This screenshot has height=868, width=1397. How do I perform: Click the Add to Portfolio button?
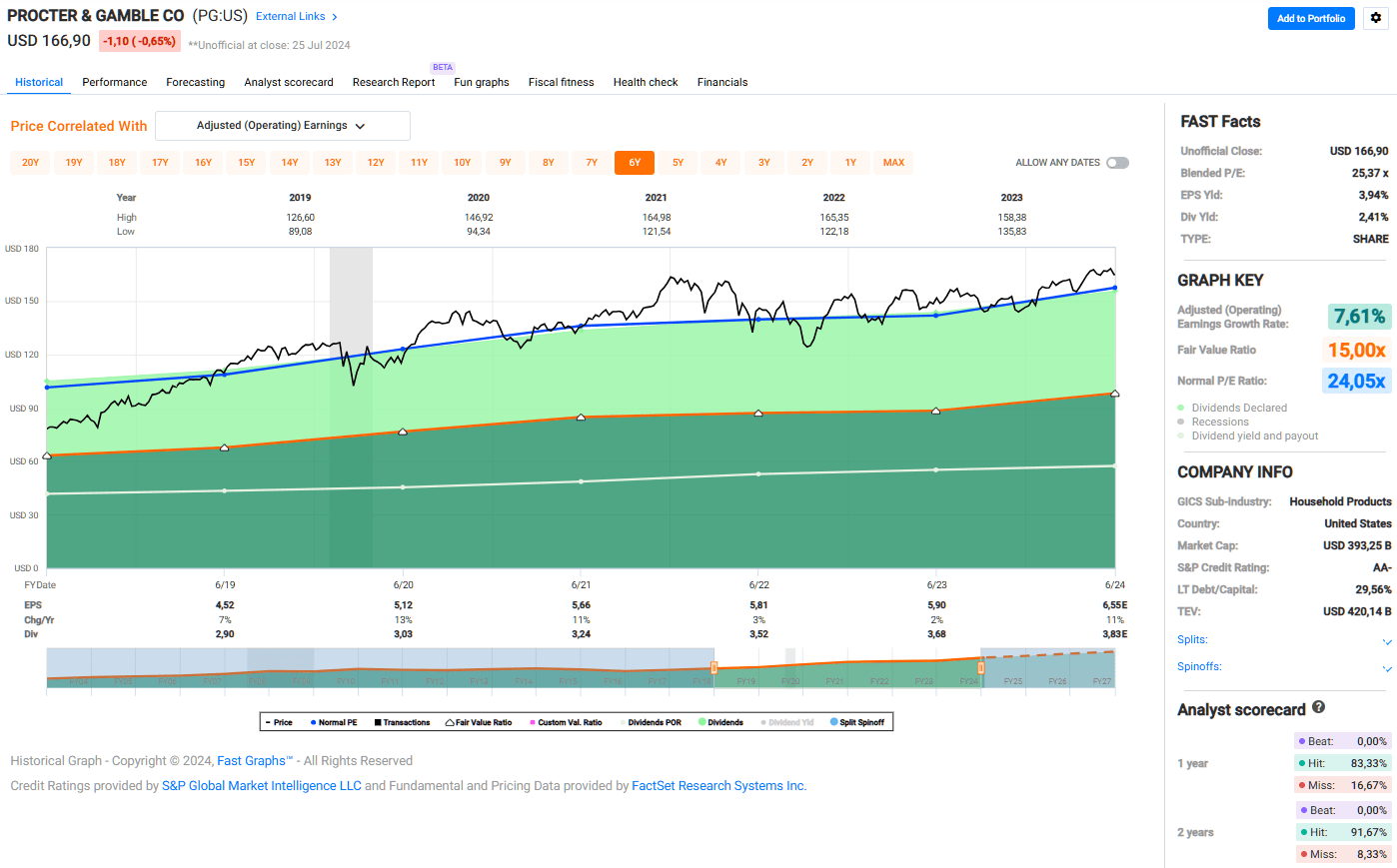[1310, 18]
